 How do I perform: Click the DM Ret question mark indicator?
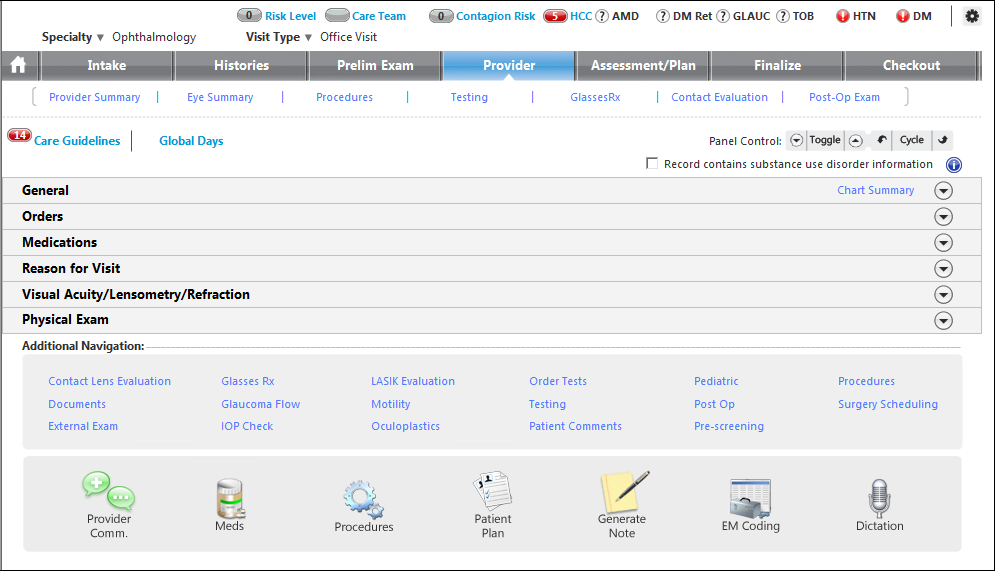coord(662,16)
